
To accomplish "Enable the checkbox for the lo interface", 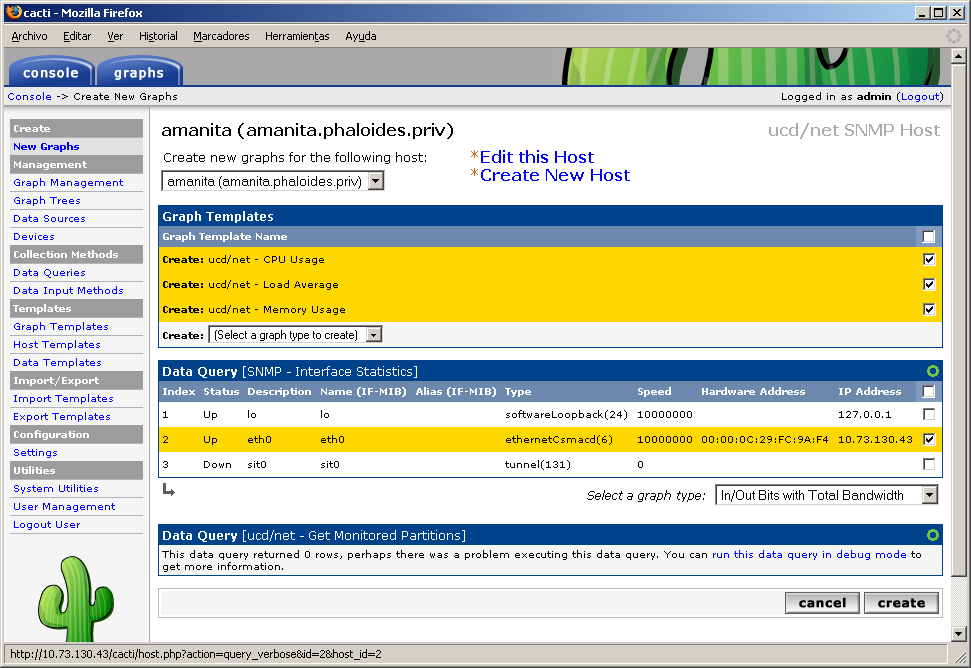I will [x=929, y=414].
